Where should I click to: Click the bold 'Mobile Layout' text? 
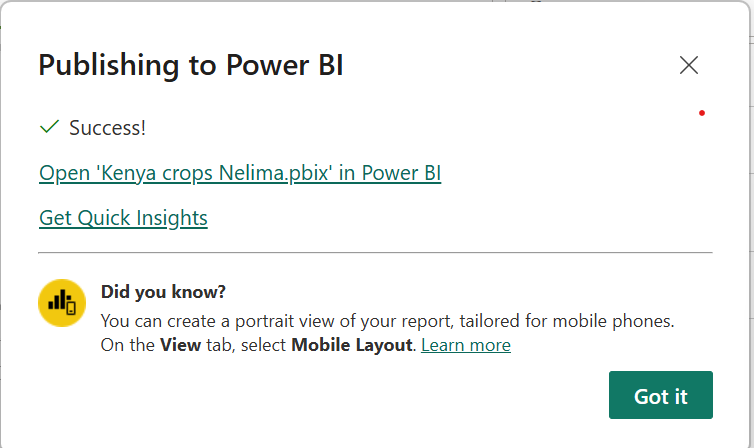tap(352, 345)
